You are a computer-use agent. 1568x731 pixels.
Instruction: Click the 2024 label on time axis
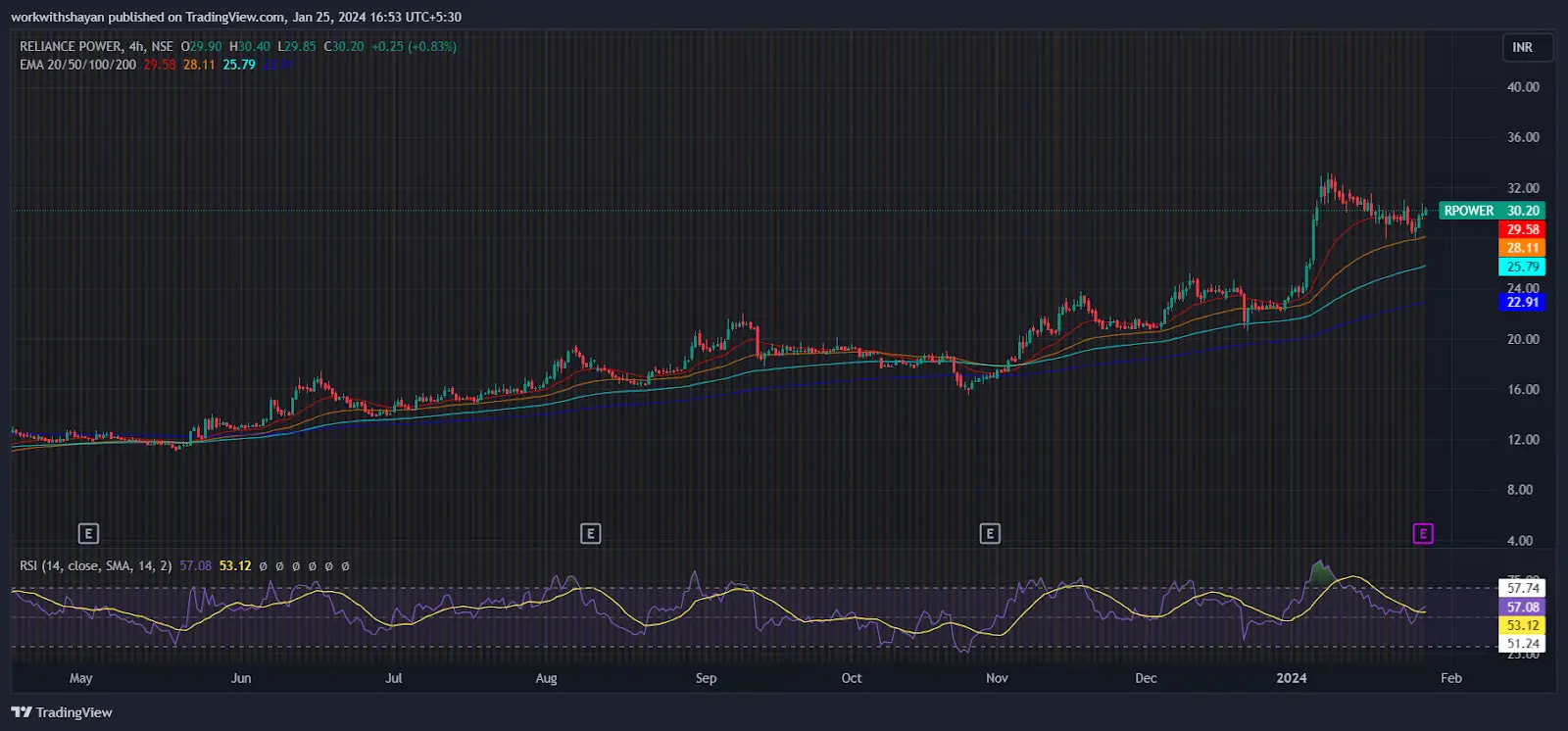pyautogui.click(x=1292, y=678)
